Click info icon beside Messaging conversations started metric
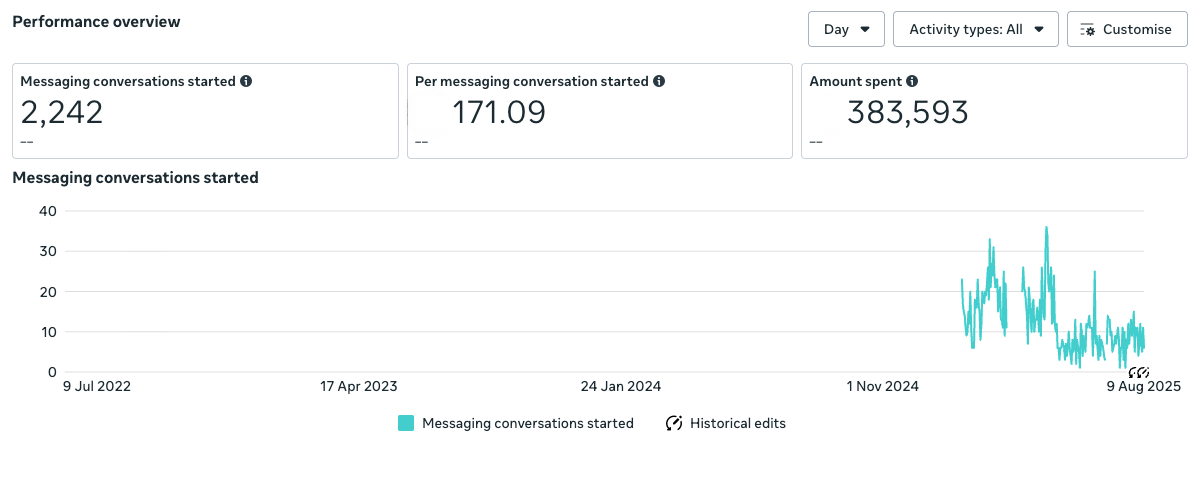 246,81
